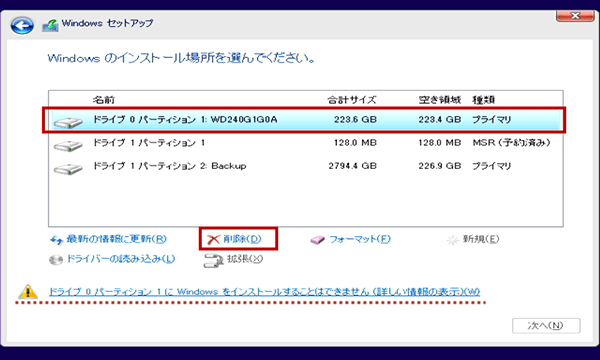Click the greyed New star icon
Viewport: 600px width, 360px height.
click(453, 240)
